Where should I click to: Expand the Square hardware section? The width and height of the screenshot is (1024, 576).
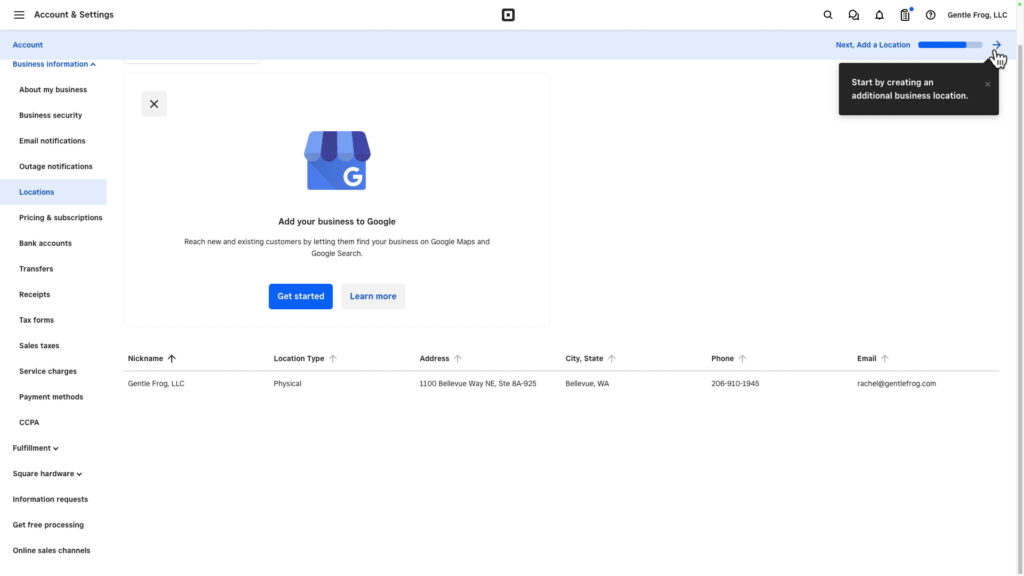(47, 474)
